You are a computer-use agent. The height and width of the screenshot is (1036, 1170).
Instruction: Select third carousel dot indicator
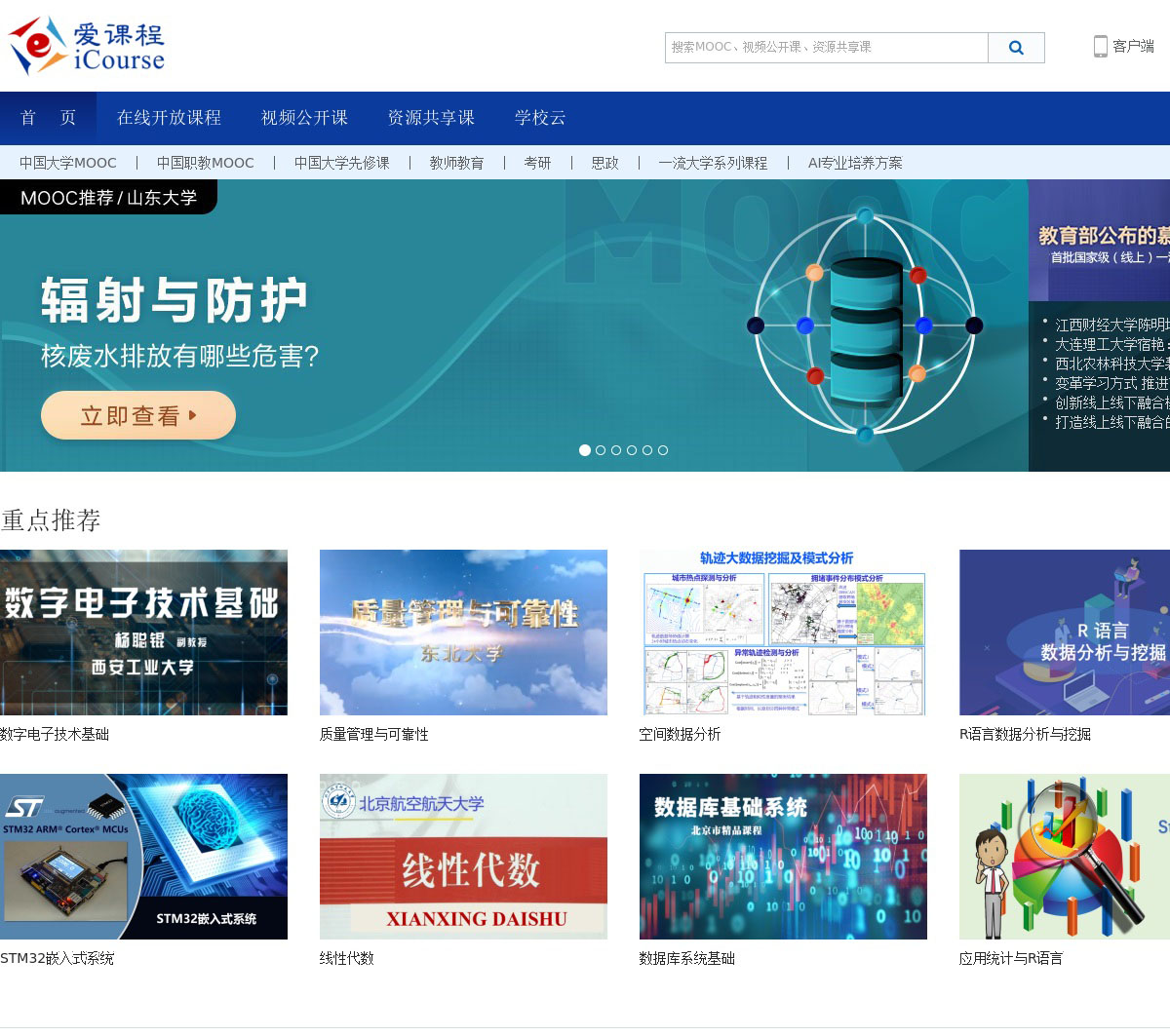click(x=616, y=450)
